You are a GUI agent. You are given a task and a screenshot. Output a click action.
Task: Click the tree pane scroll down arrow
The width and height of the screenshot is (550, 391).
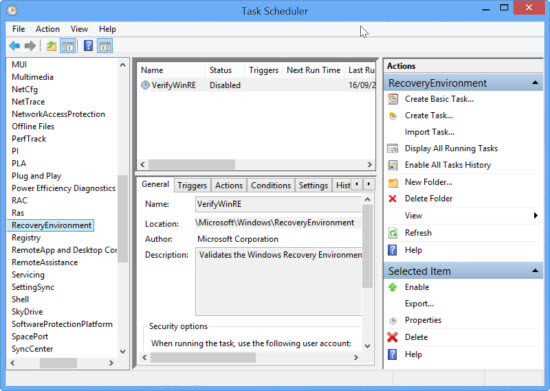pyautogui.click(x=123, y=351)
